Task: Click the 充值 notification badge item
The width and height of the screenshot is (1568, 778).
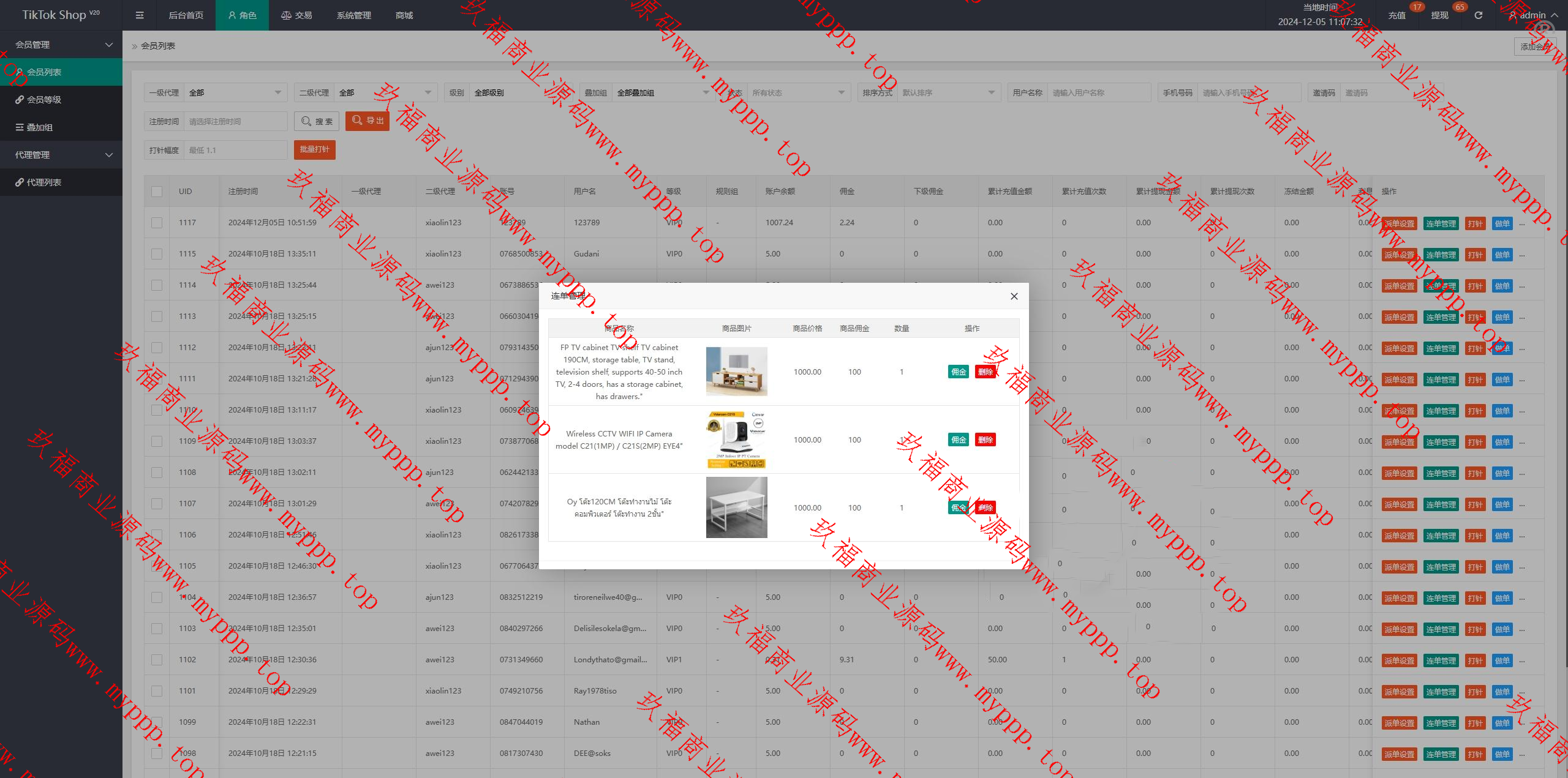Action: coord(1397,15)
